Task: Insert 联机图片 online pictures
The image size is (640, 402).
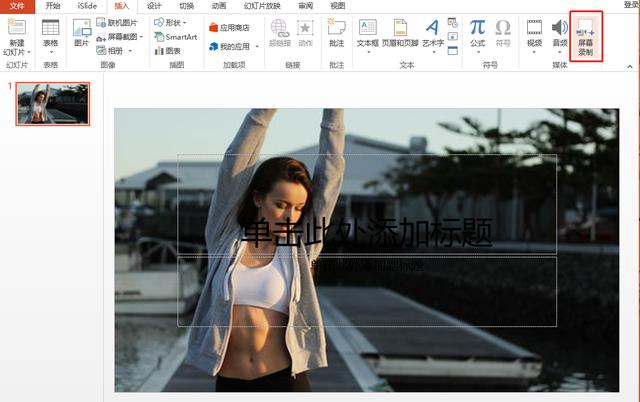Action: coord(118,22)
